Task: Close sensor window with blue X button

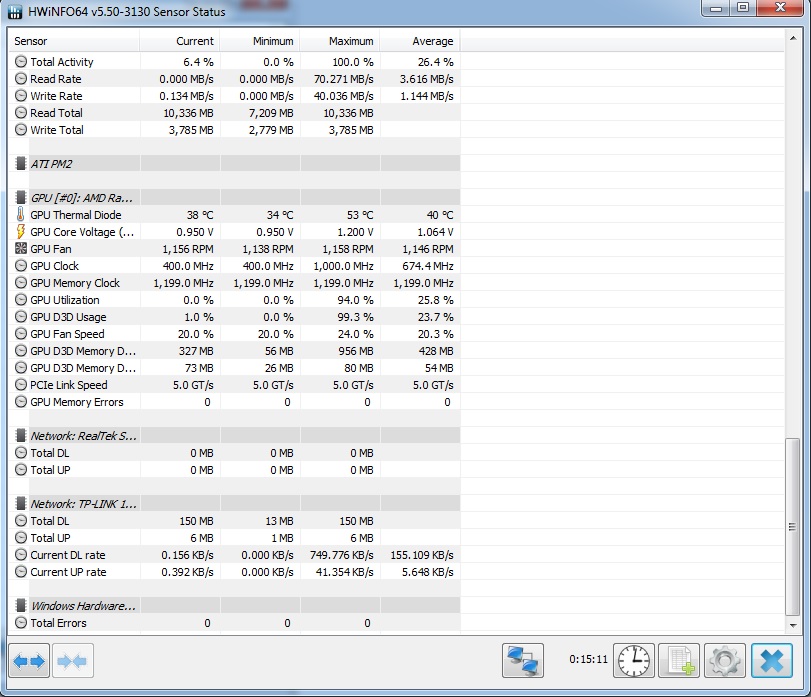Action: point(772,660)
